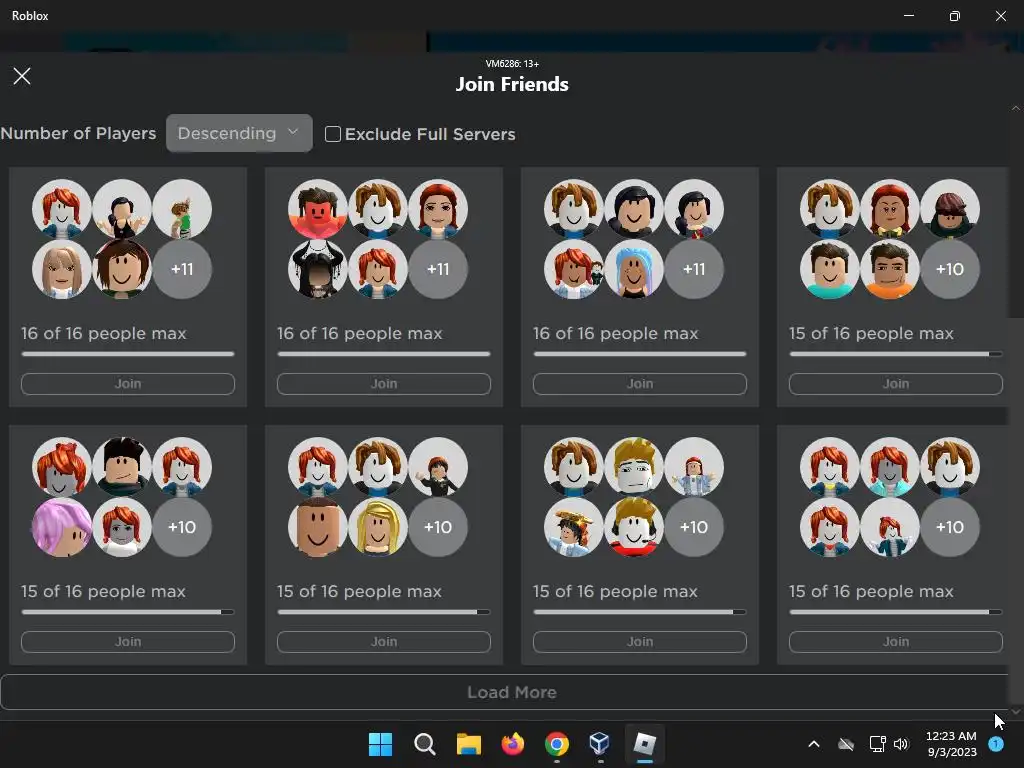Show the +11 extra players in red-faced avatar's server
Screen dimensions: 1024x768
point(438,269)
